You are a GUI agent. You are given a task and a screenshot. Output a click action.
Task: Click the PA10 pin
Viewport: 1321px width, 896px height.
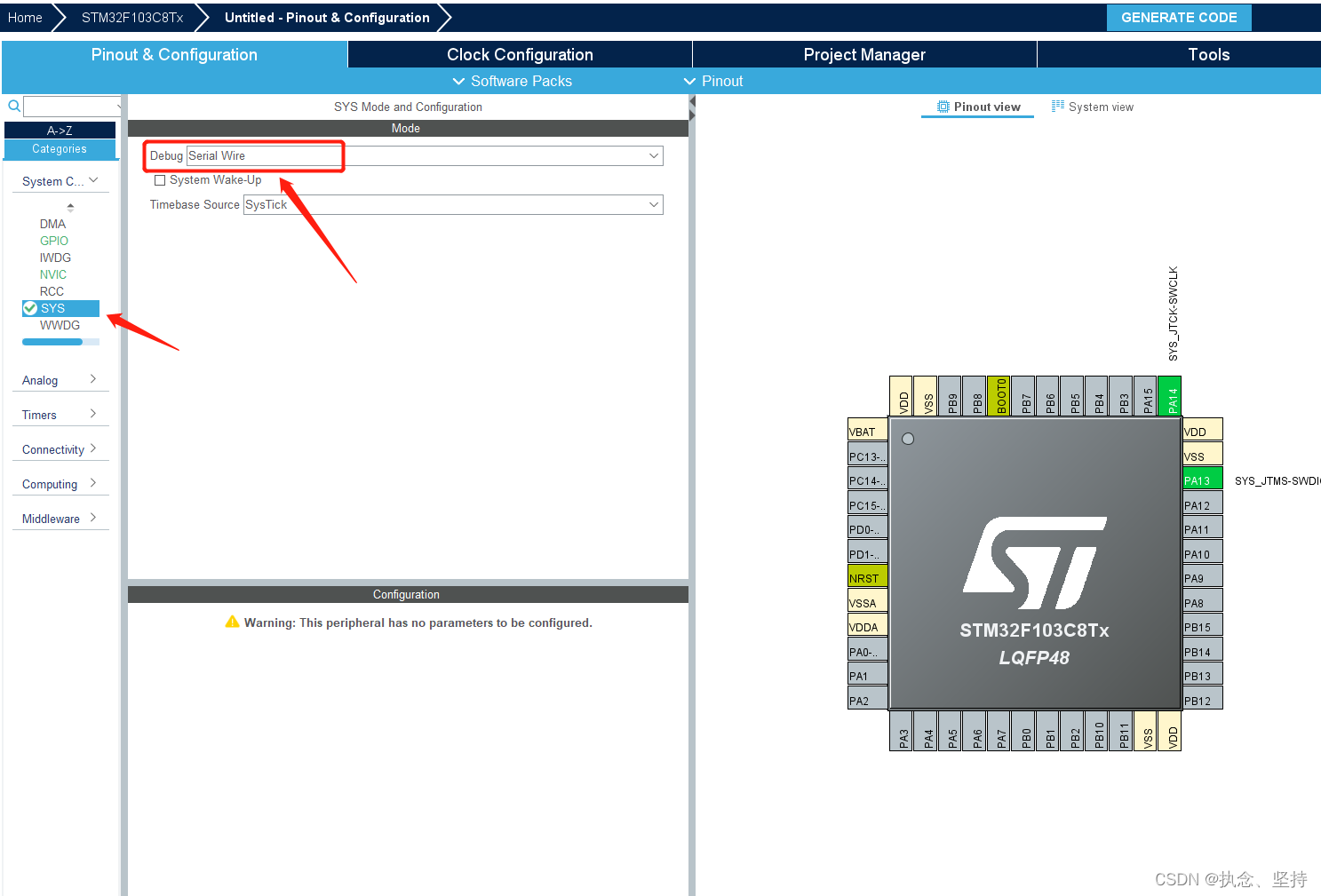click(1203, 552)
